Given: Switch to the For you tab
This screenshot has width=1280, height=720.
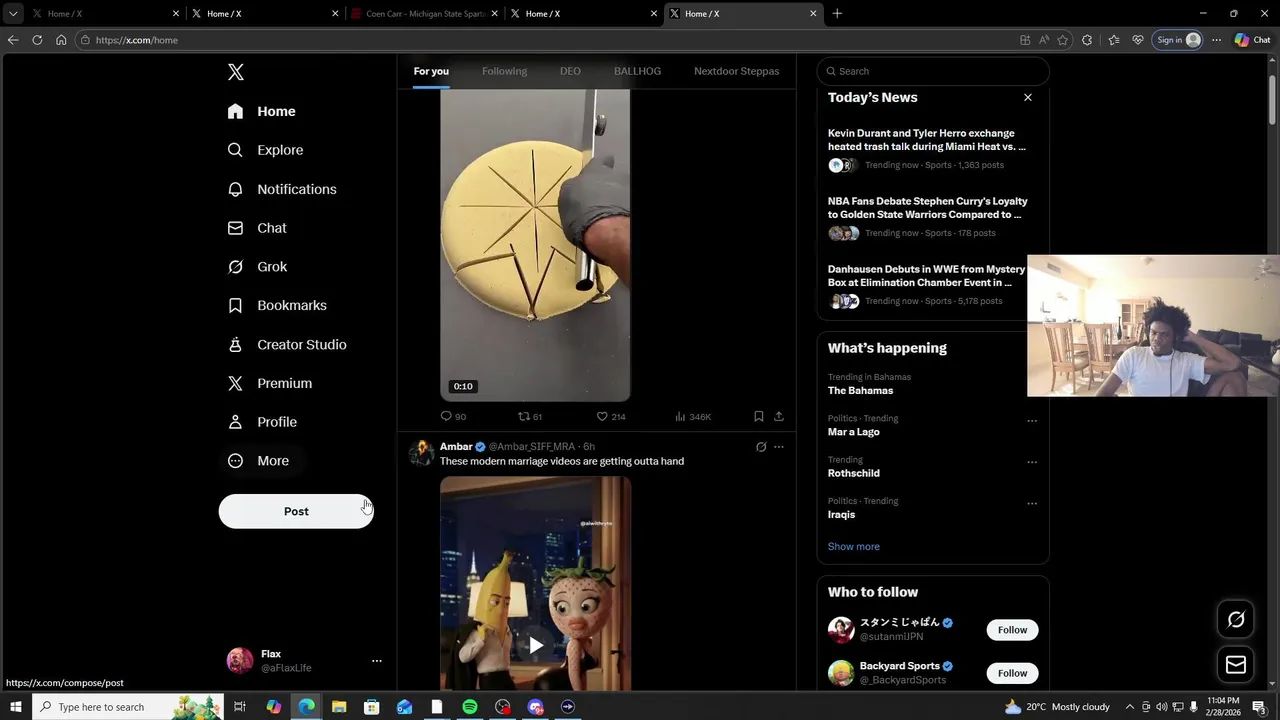Looking at the screenshot, I should 431,71.
